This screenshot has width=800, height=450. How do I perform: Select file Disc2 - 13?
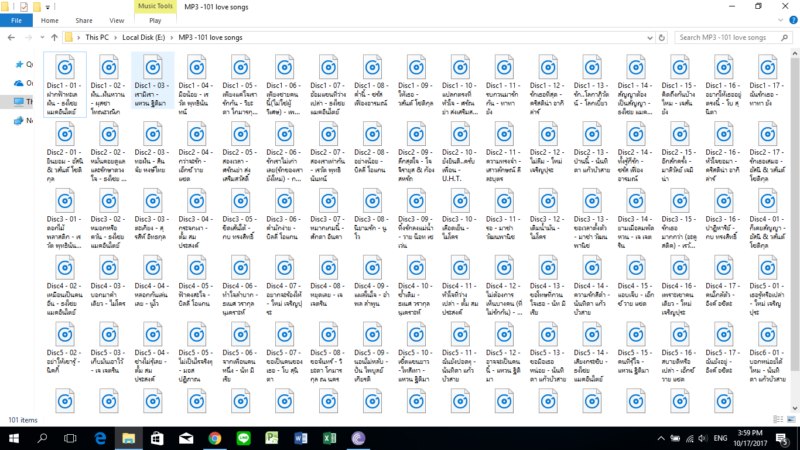[591, 147]
